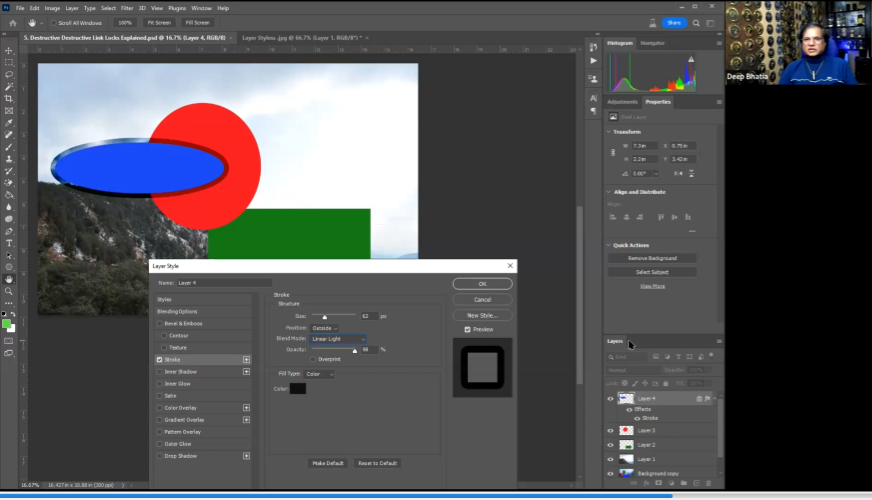Add another Stroke effect with plus icon
The width and height of the screenshot is (872, 500).
247,359
